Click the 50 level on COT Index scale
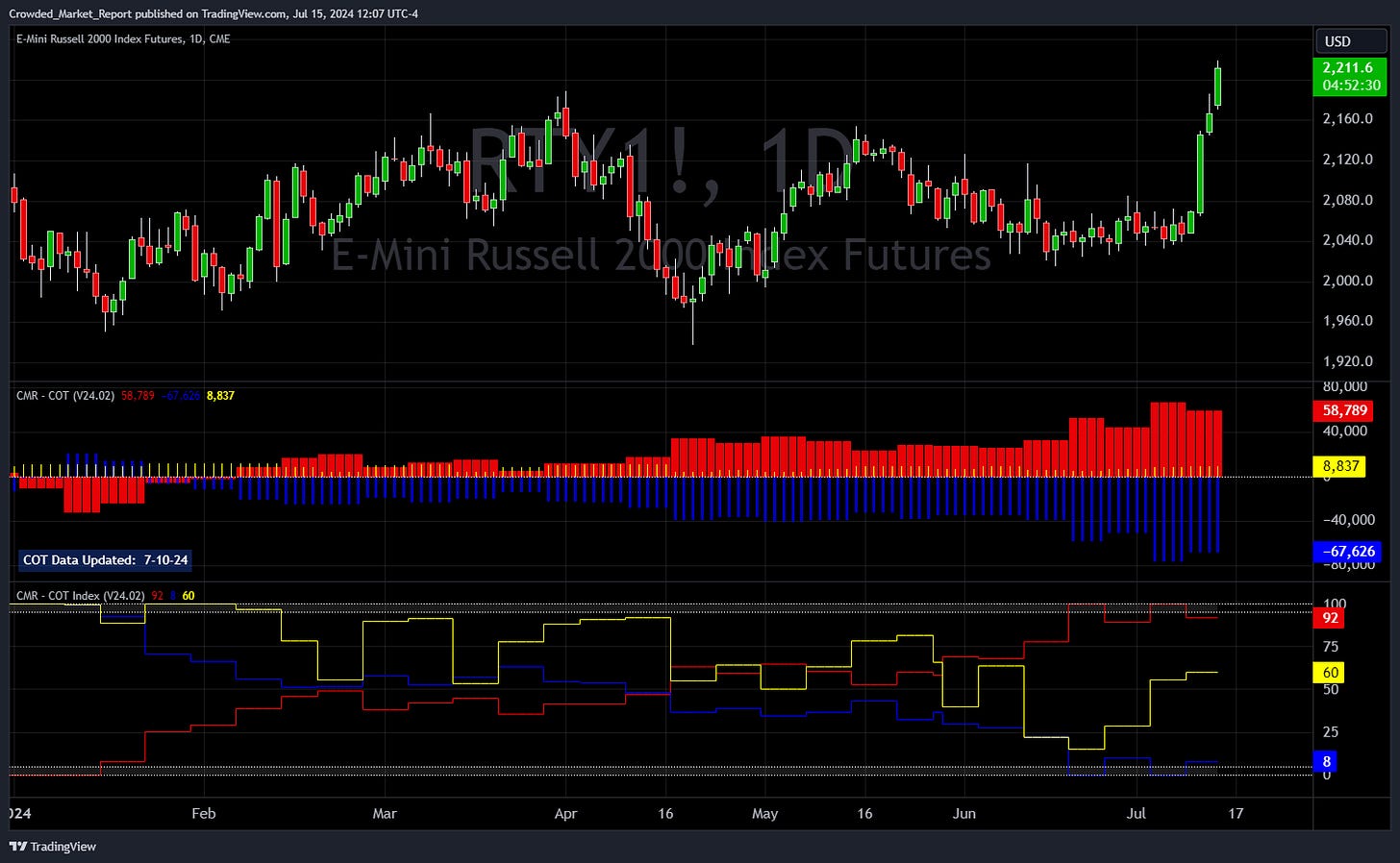The height and width of the screenshot is (863, 1400). click(x=1331, y=690)
